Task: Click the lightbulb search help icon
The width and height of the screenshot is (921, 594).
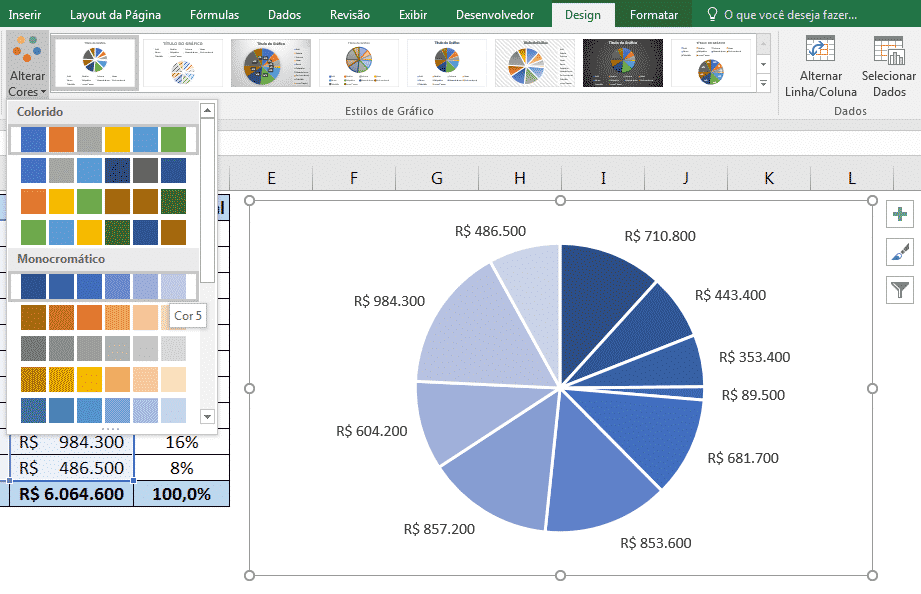Action: click(711, 15)
